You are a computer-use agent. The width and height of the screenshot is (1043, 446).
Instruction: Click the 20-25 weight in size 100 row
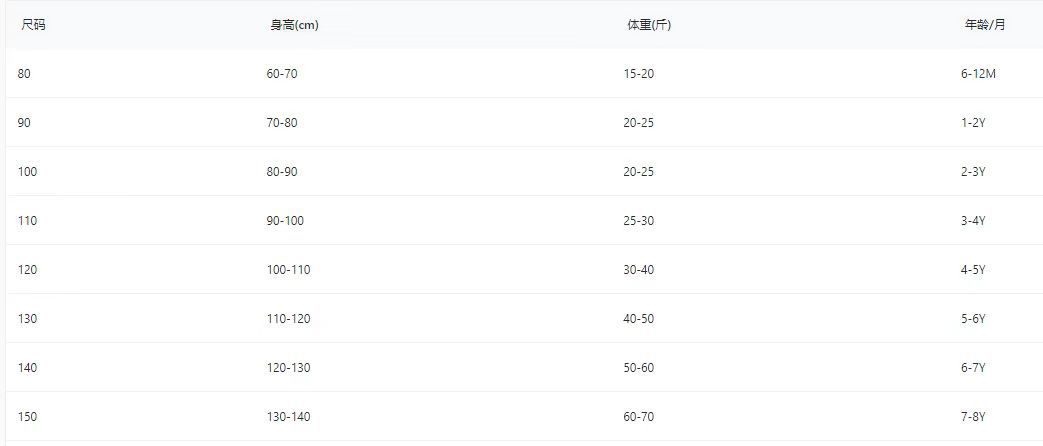tap(638, 172)
